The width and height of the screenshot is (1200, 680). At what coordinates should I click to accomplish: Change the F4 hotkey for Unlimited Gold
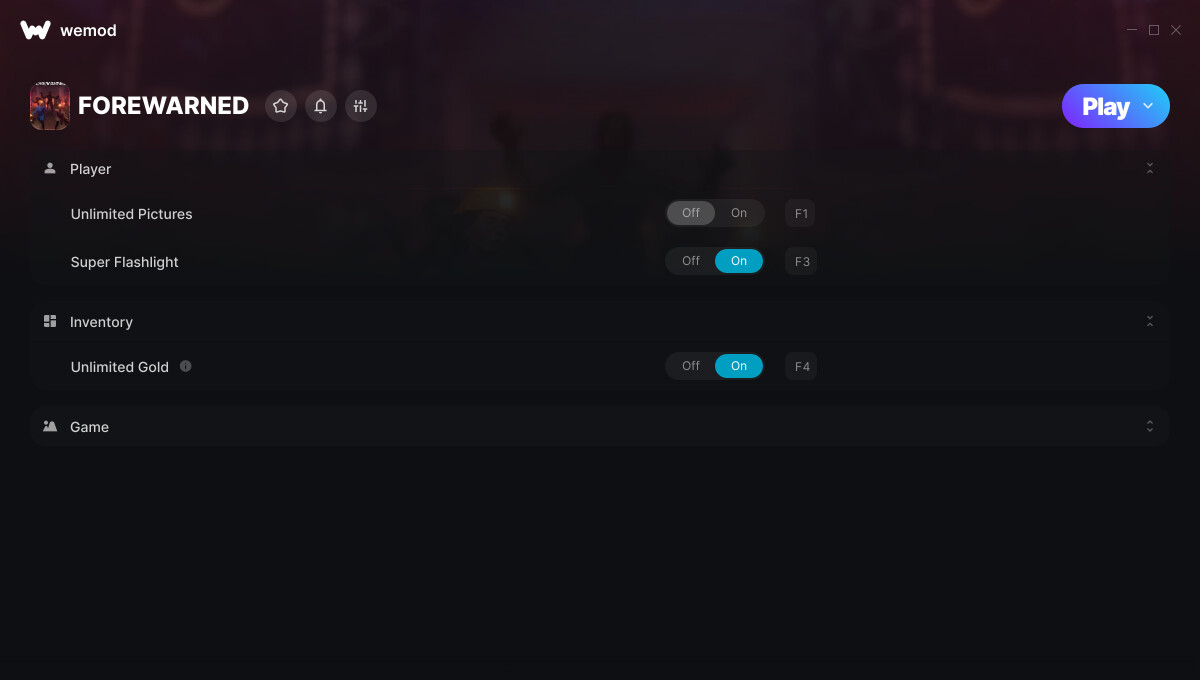[801, 366]
